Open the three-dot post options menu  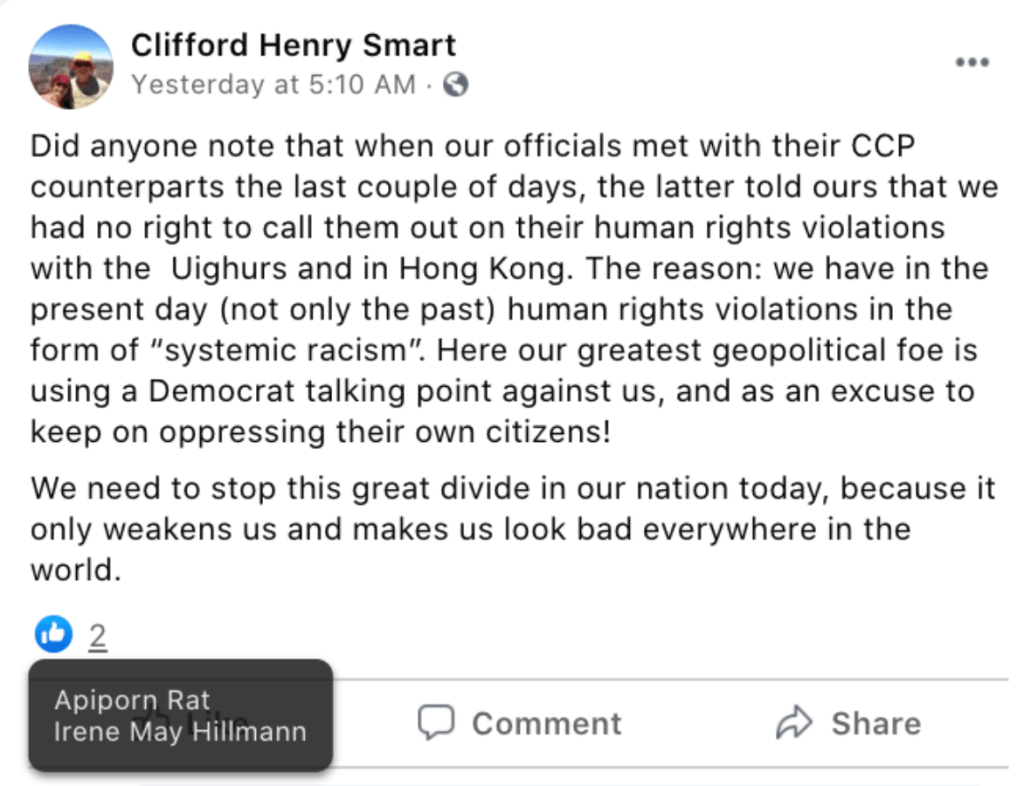[x=971, y=62]
